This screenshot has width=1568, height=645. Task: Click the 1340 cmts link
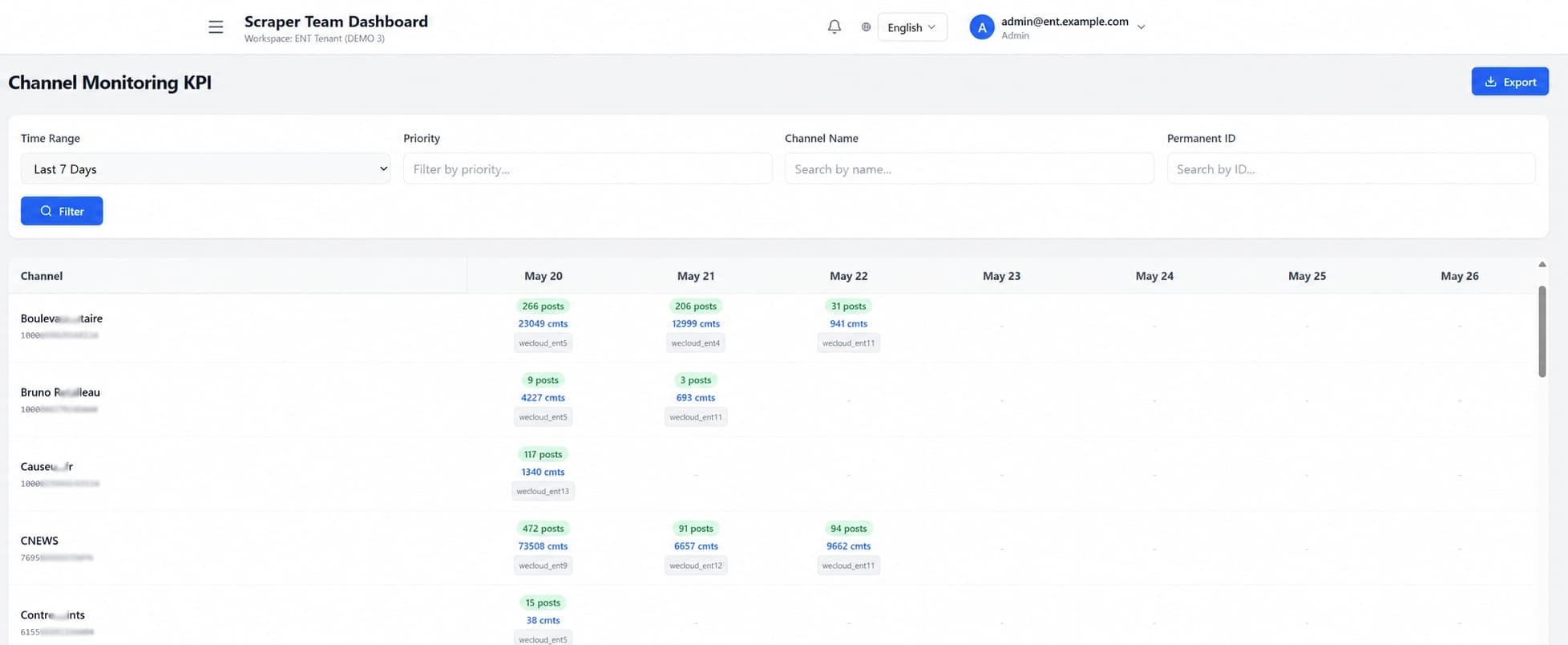click(543, 472)
